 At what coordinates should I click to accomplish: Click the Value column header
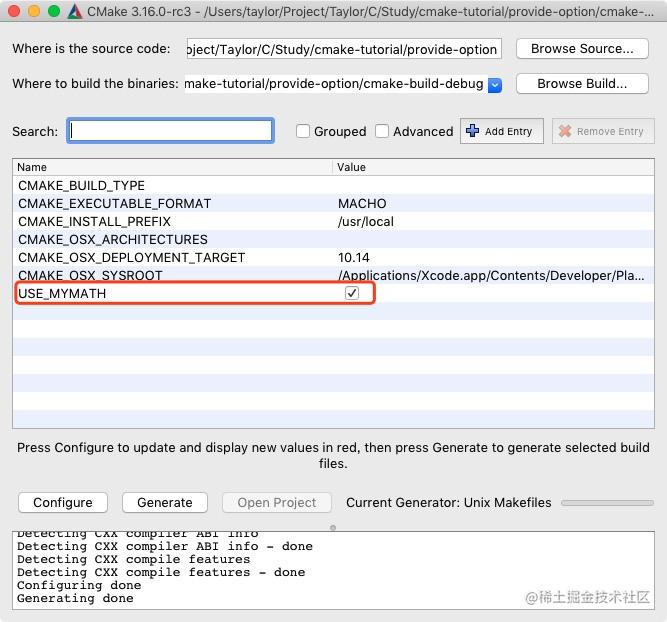(x=493, y=167)
